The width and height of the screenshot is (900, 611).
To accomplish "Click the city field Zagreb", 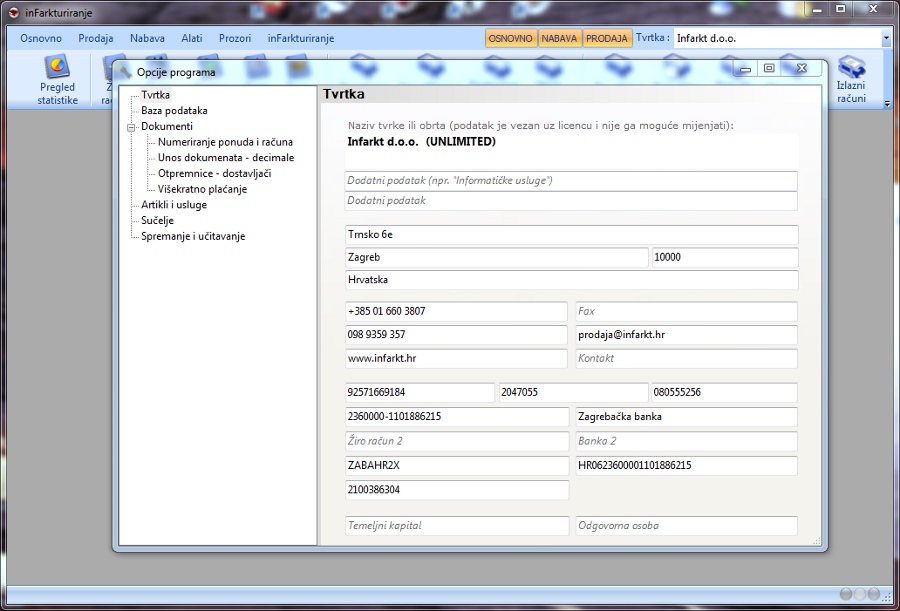I will coord(496,257).
